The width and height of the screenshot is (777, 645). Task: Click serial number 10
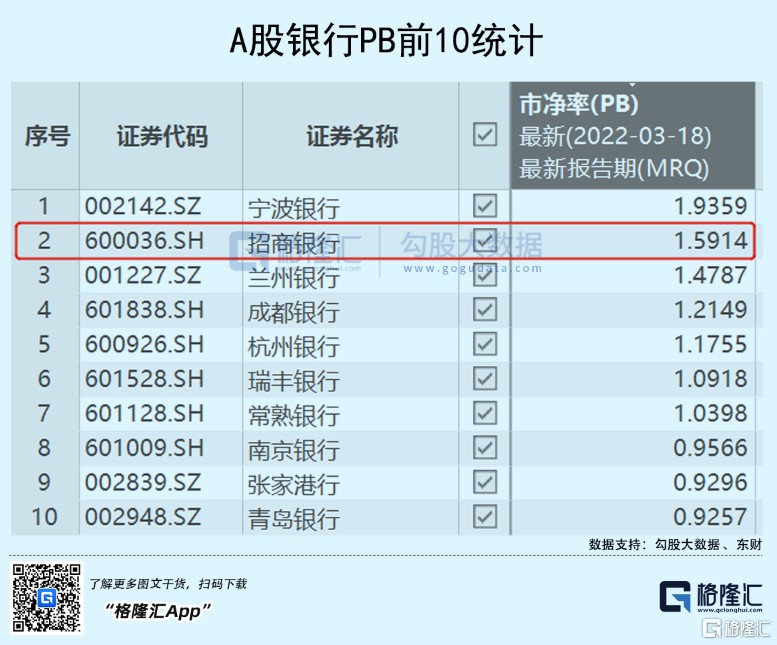tap(44, 517)
